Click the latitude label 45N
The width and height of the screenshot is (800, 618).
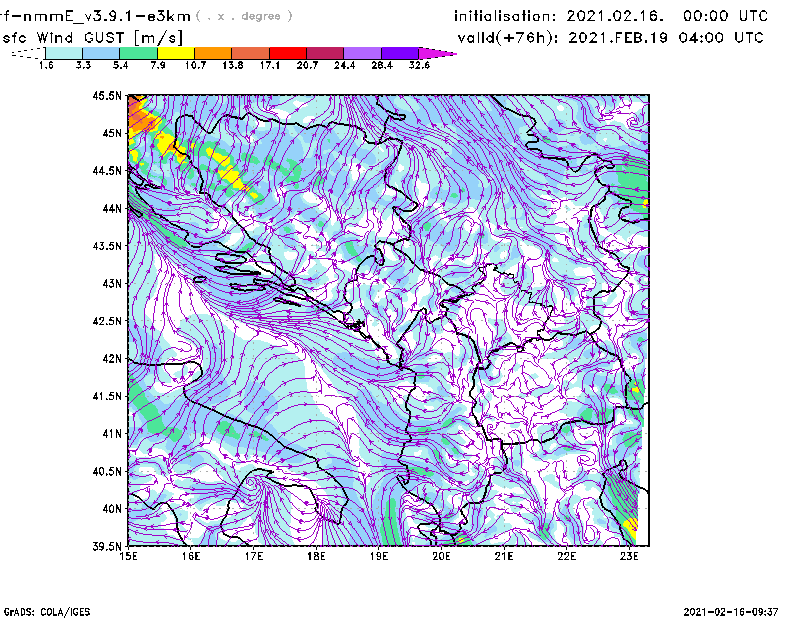(112, 133)
